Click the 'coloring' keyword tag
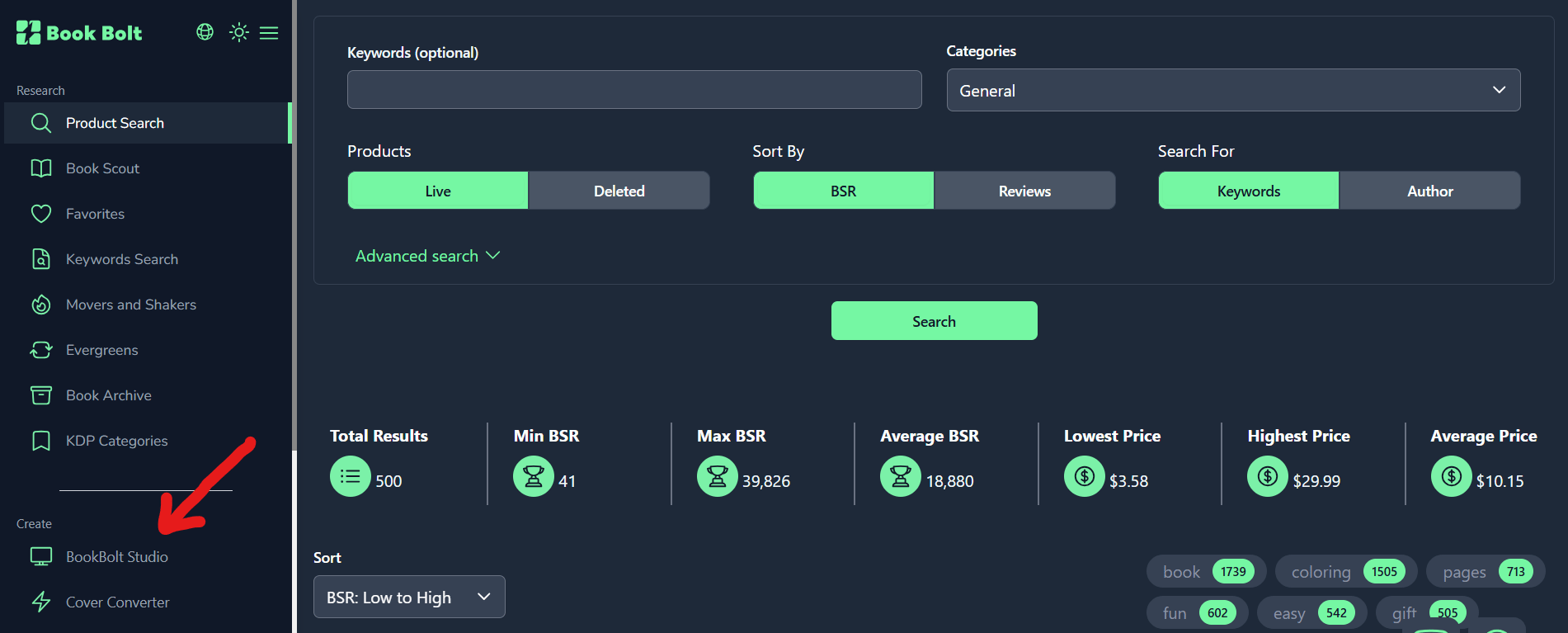Viewport: 1568px width, 633px height. (1346, 571)
